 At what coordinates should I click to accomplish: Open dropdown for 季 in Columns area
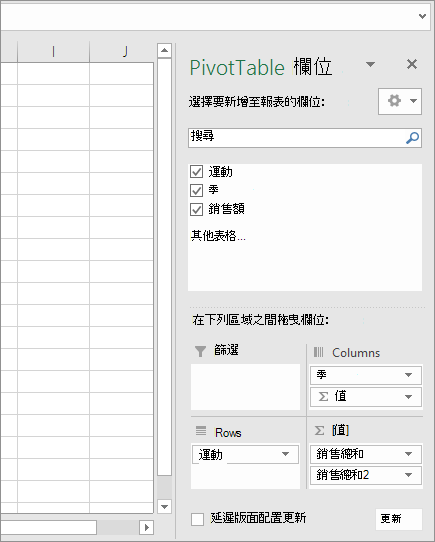(x=408, y=375)
